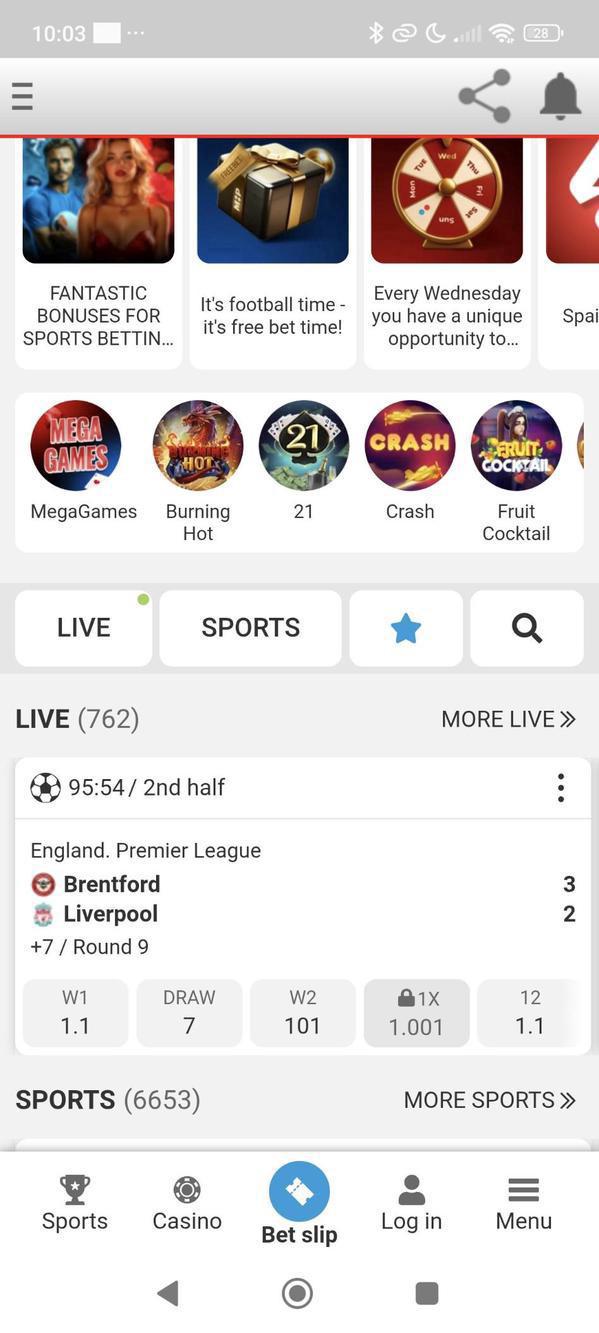Expand MORE SPORTS list
599x1333 pixels.
489,1099
